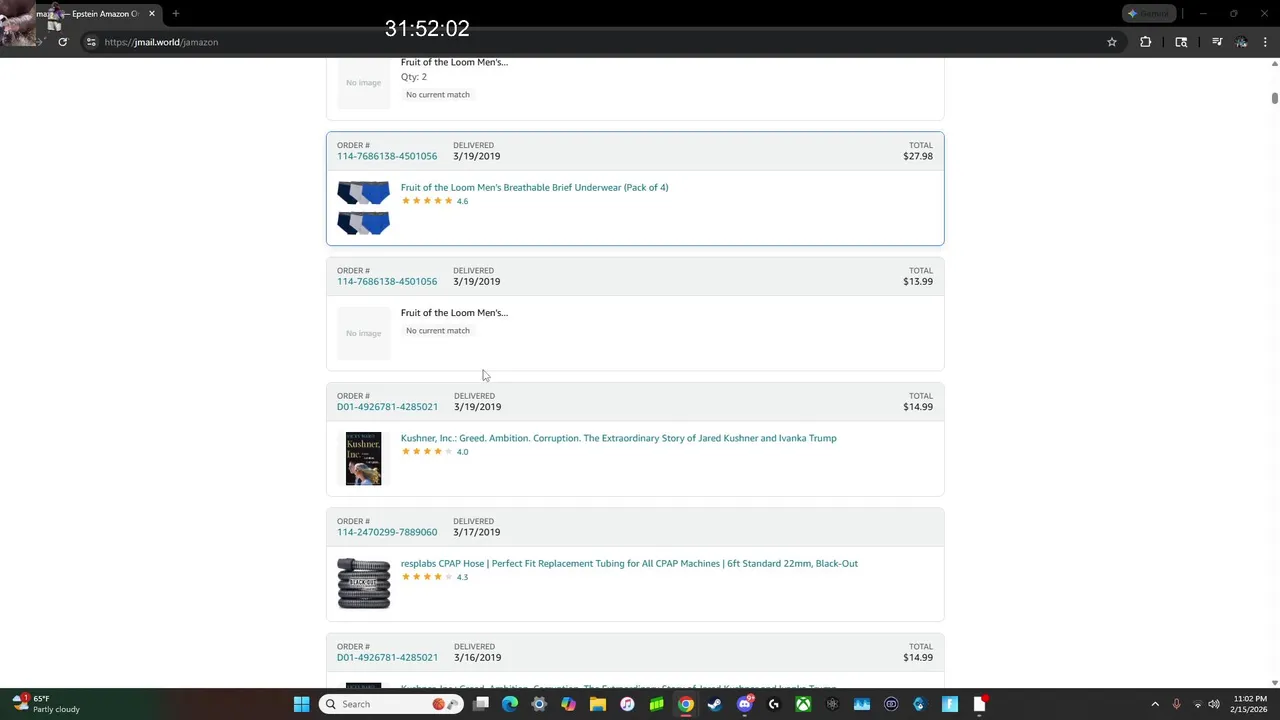Screen dimensions: 1280x720
Task: Click the taskbar Search box
Action: coord(391,704)
